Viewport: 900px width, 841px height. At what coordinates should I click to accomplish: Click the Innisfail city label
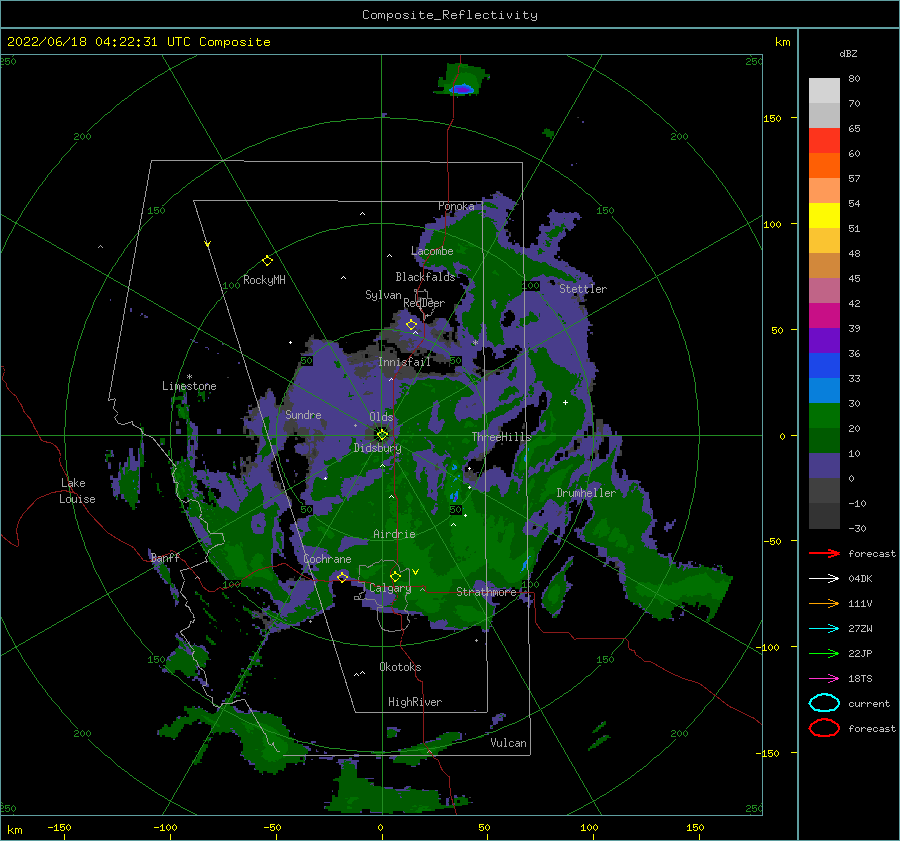[404, 362]
